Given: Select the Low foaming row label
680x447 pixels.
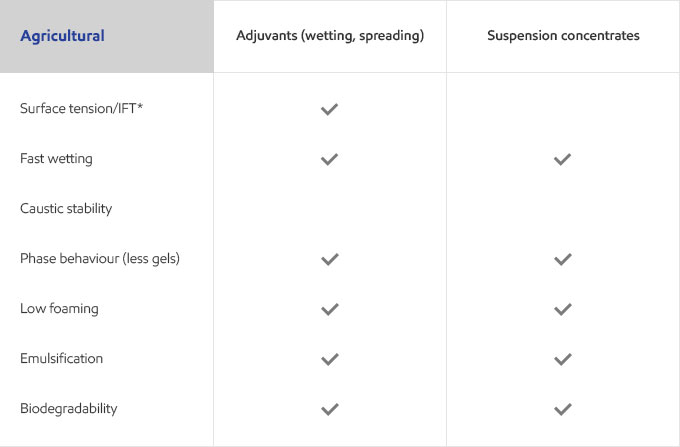Looking at the screenshot, I should pyautogui.click(x=59, y=308).
